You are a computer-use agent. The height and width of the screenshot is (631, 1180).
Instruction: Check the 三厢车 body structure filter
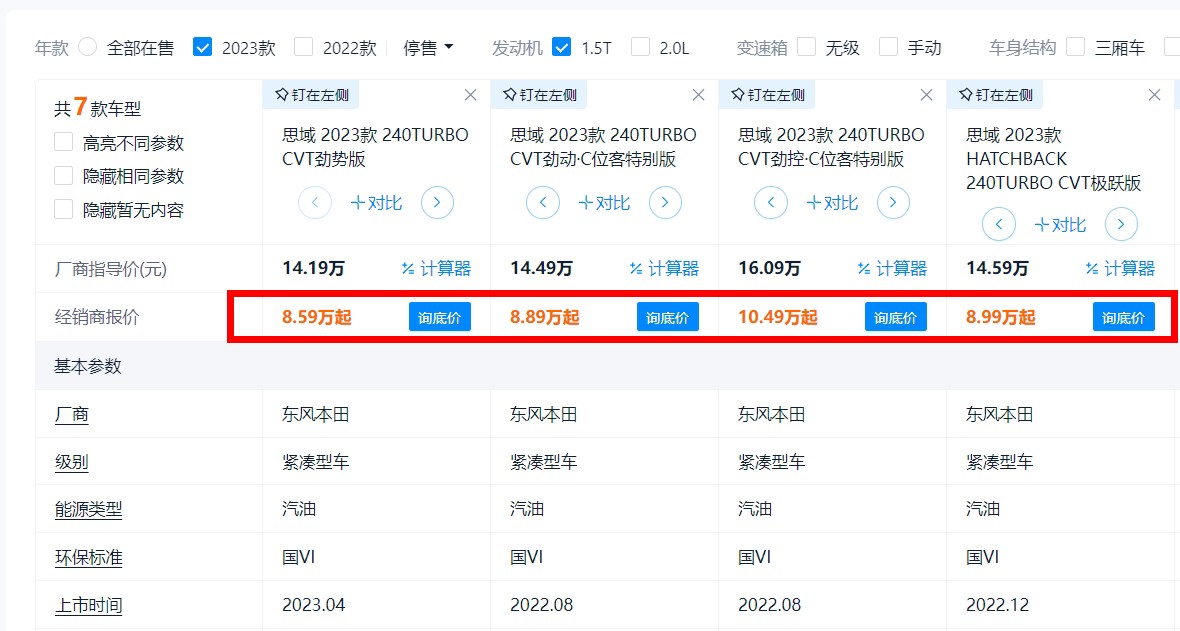1074,47
